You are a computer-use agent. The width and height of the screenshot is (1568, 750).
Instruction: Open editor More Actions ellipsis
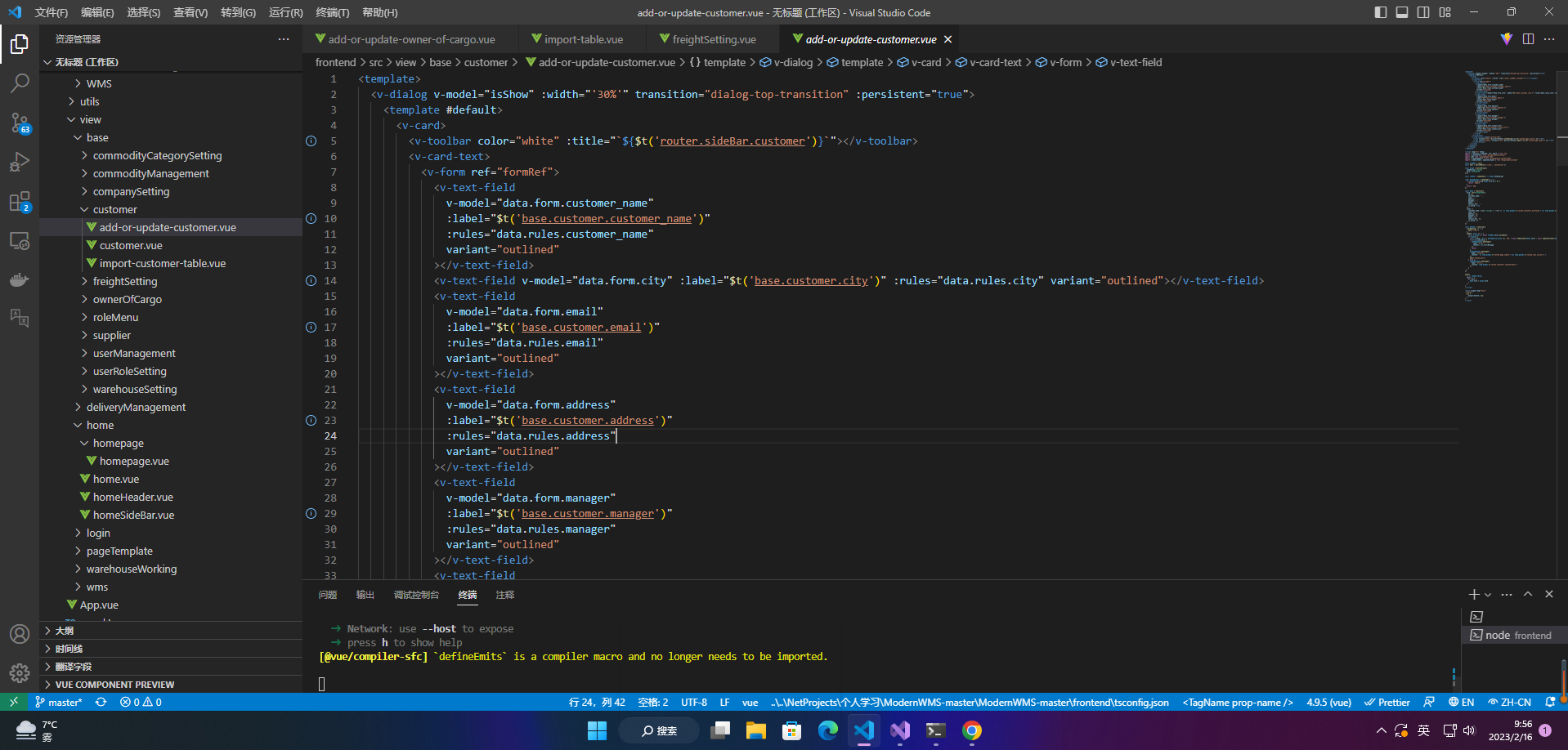pyautogui.click(x=1549, y=39)
